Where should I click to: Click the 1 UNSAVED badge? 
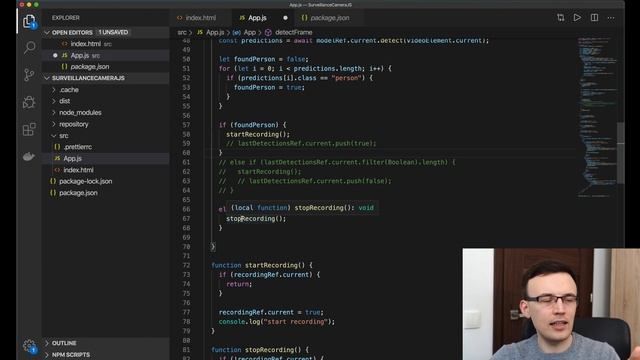[x=113, y=32]
